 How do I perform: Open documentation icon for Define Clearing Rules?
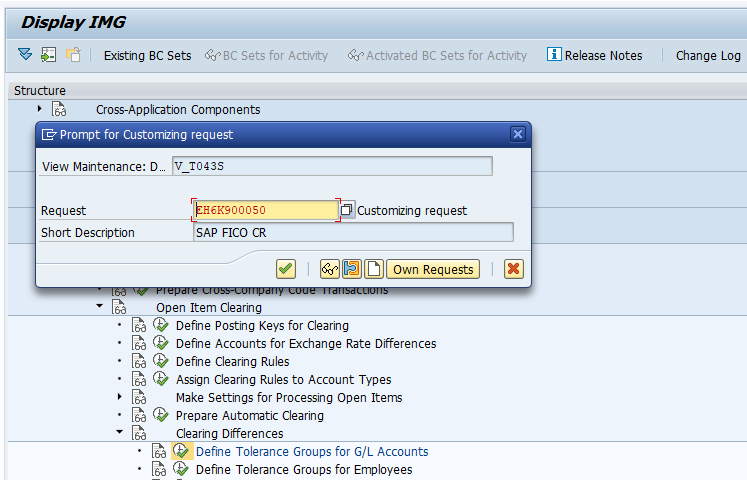[139, 361]
